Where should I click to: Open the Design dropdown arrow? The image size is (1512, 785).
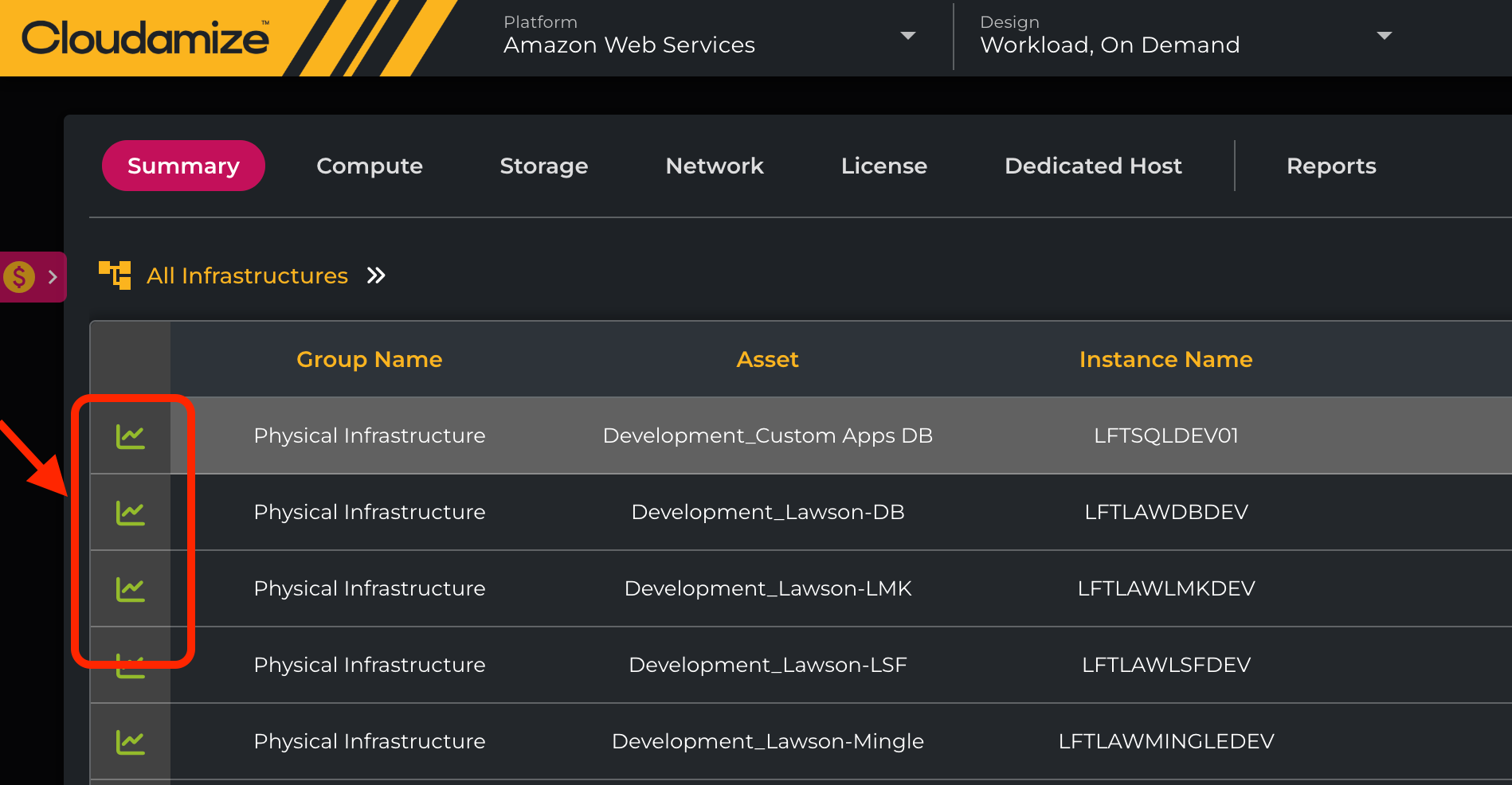coord(1385,36)
